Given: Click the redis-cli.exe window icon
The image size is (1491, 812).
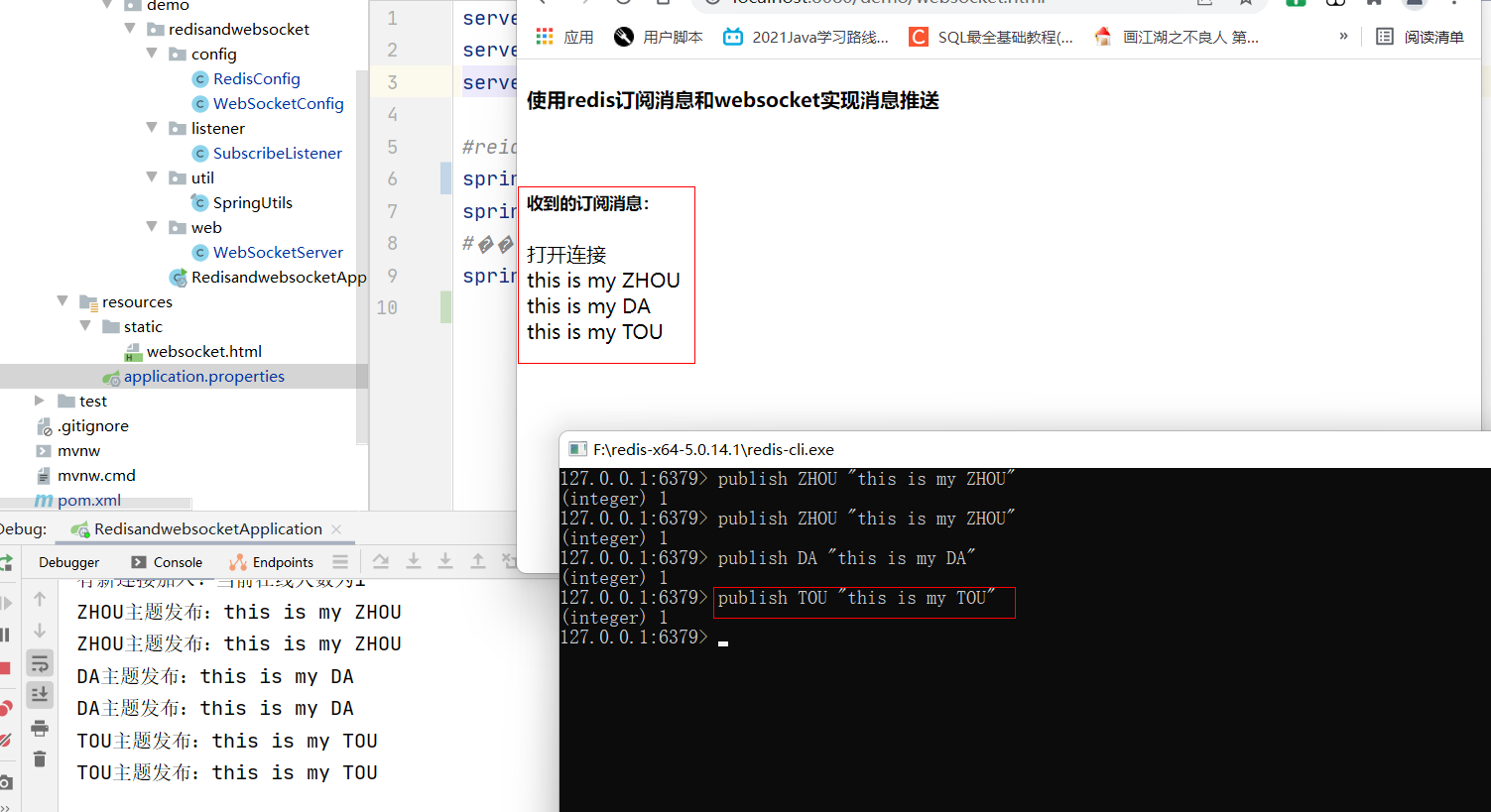Looking at the screenshot, I should [x=577, y=449].
